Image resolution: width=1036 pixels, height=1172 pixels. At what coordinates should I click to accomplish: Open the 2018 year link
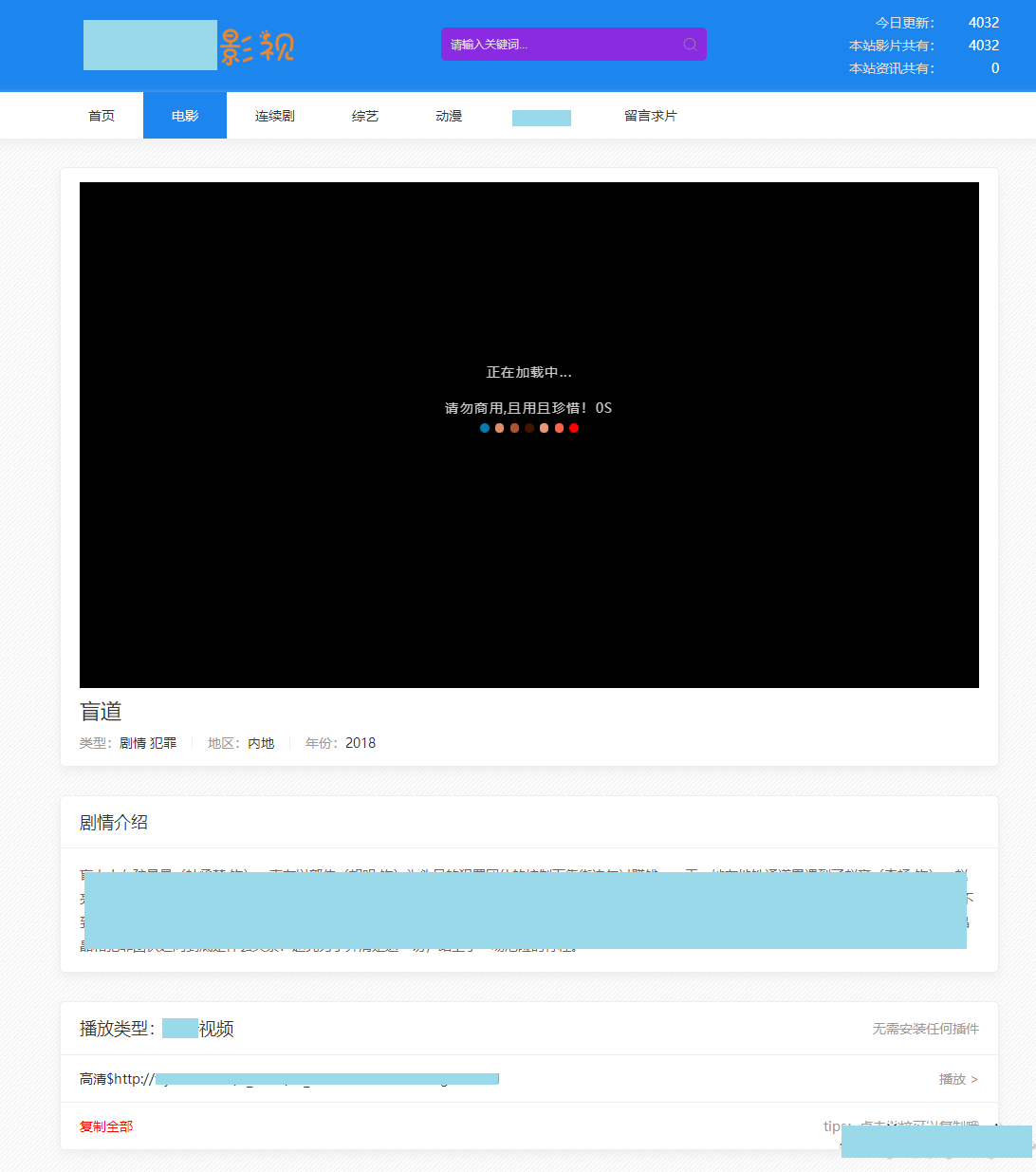361,743
